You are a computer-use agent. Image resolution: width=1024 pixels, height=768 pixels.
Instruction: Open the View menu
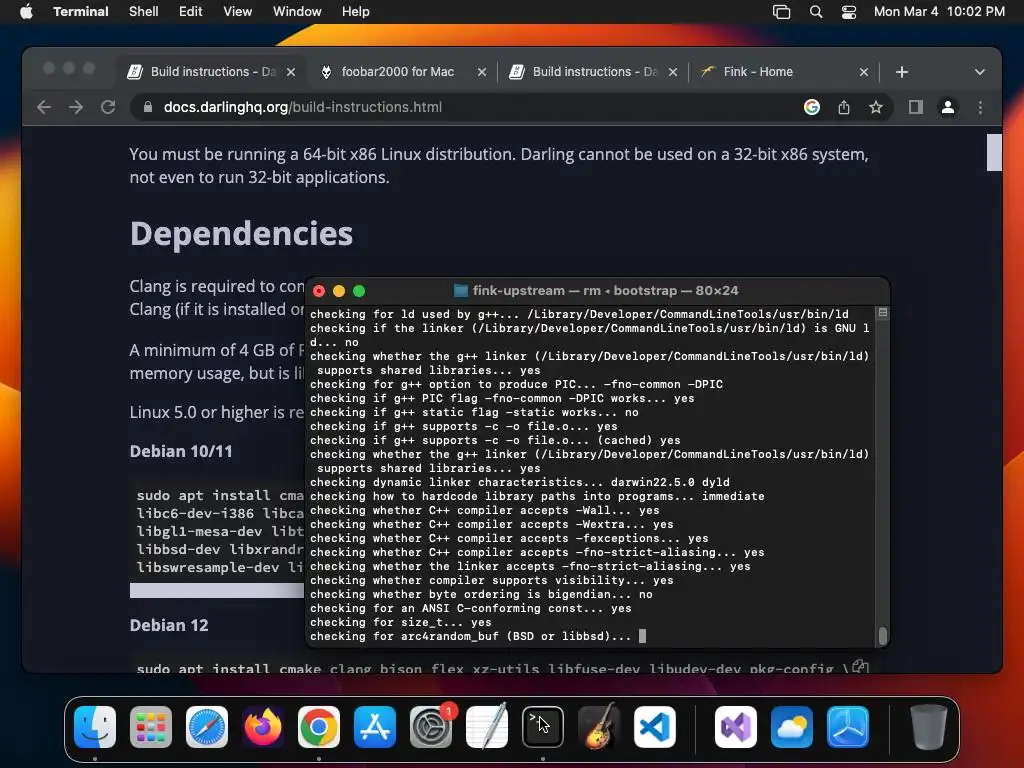(238, 12)
